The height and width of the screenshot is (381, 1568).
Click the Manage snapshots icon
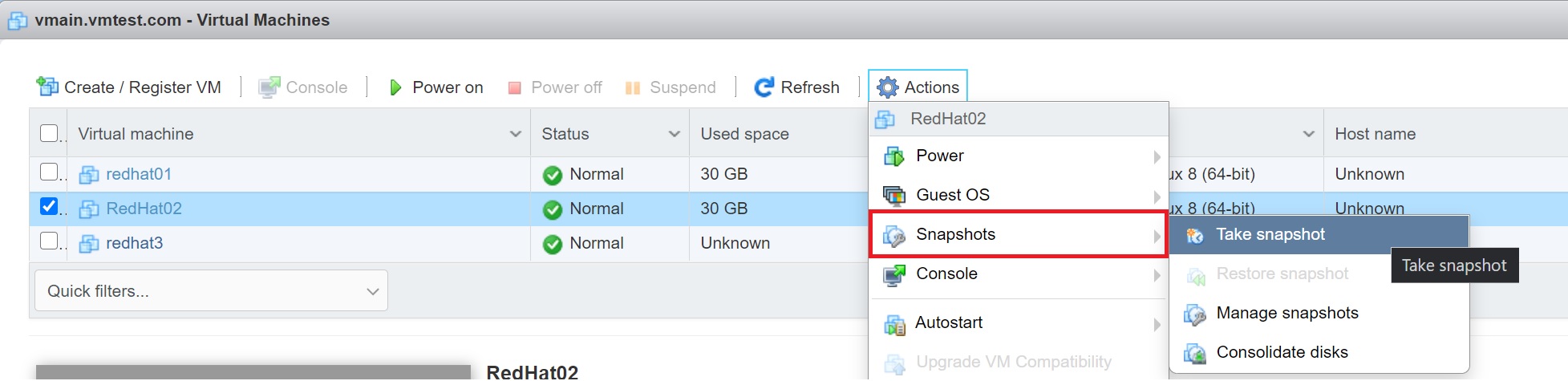[x=1195, y=314]
